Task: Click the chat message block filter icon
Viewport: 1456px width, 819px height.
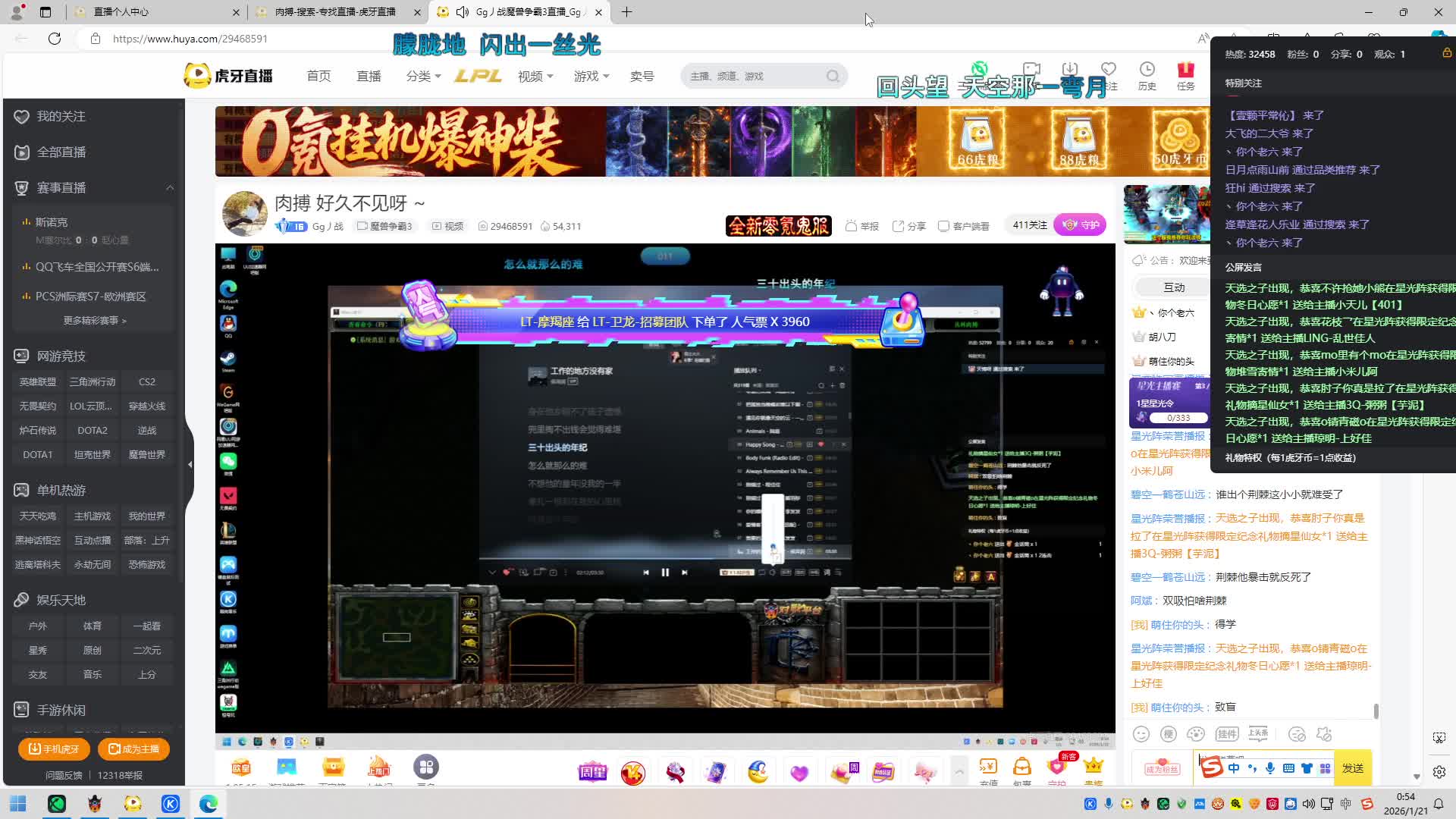Action: [1297, 734]
